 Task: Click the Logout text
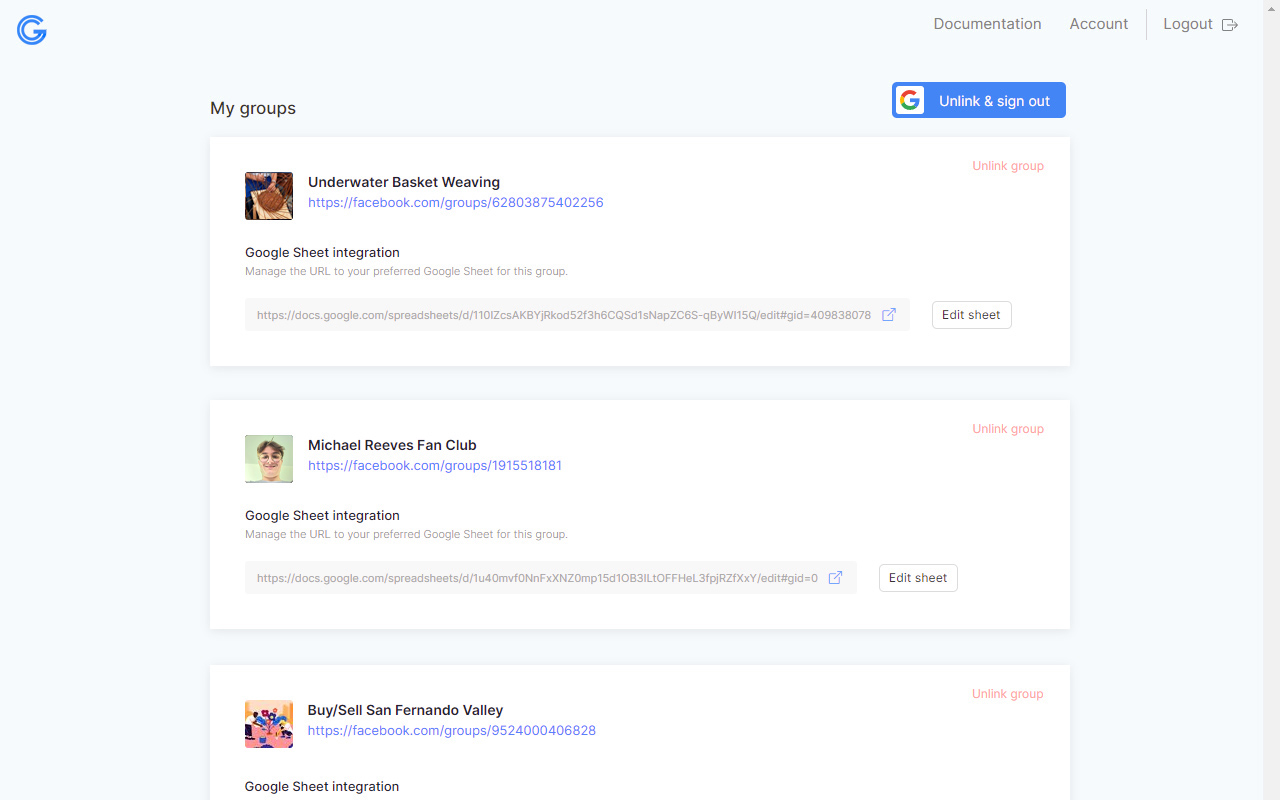click(x=1188, y=24)
